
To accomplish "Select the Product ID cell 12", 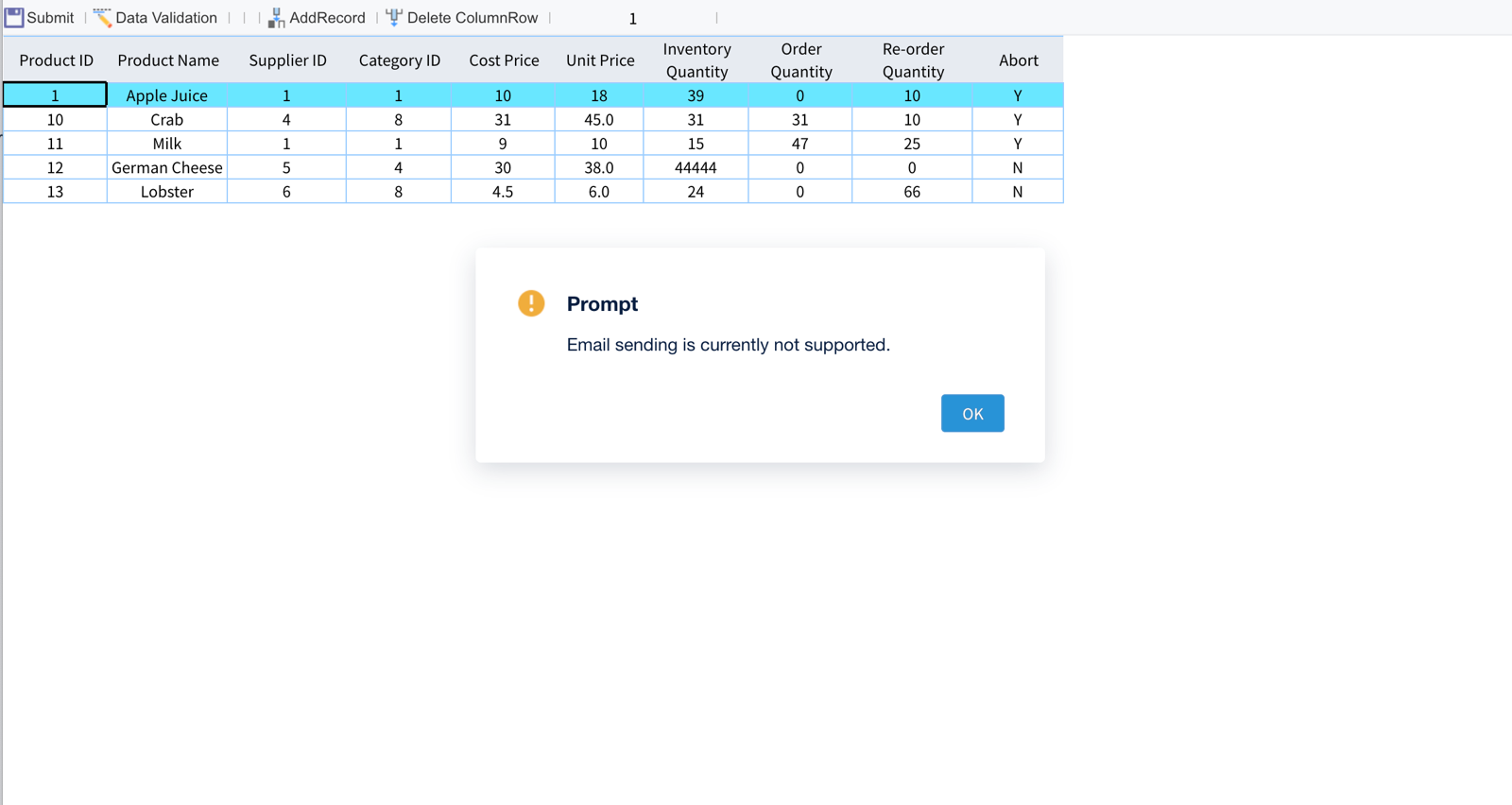I will point(55,167).
